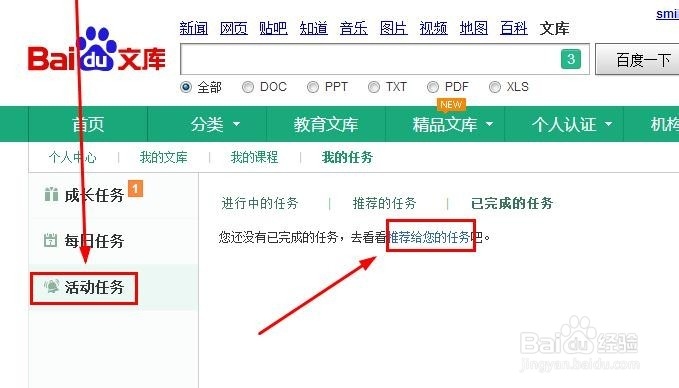Expand the 精品文库 dropdown arrow
The image size is (679, 388).
pyautogui.click(x=489, y=124)
